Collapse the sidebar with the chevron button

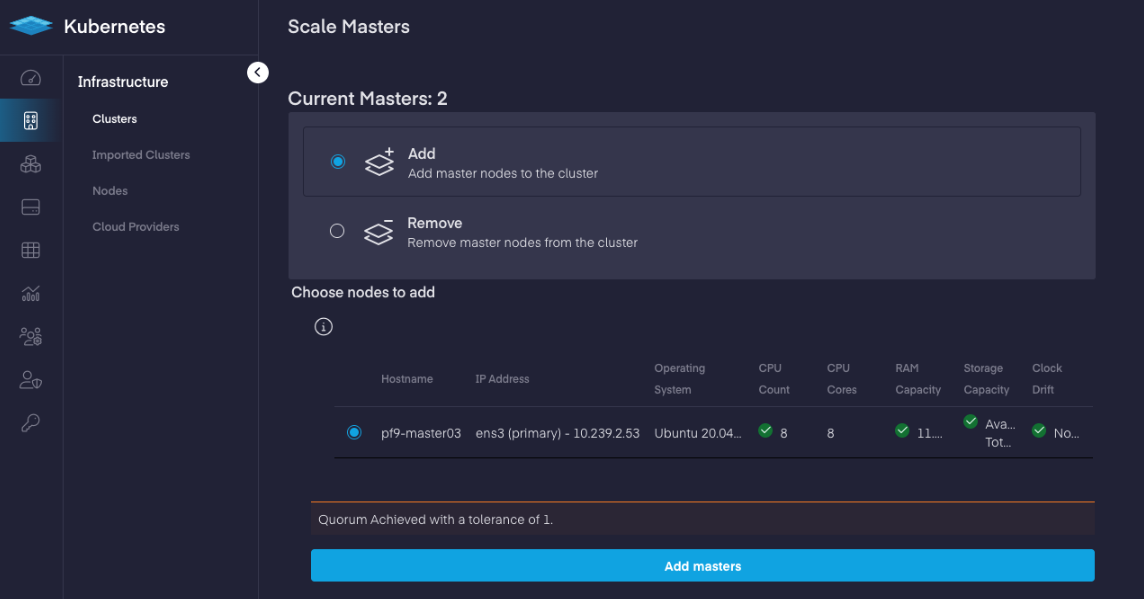(258, 72)
